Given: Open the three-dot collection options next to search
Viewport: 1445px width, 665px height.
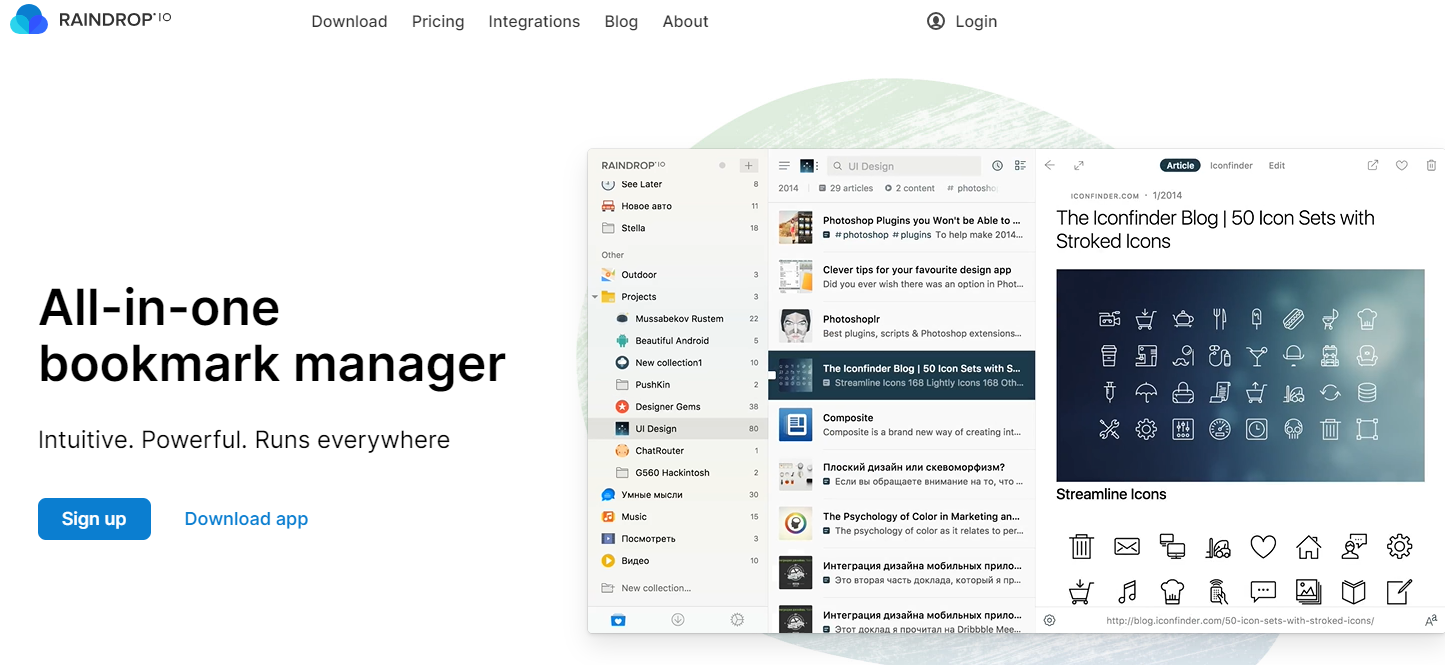Looking at the screenshot, I should coord(817,166).
